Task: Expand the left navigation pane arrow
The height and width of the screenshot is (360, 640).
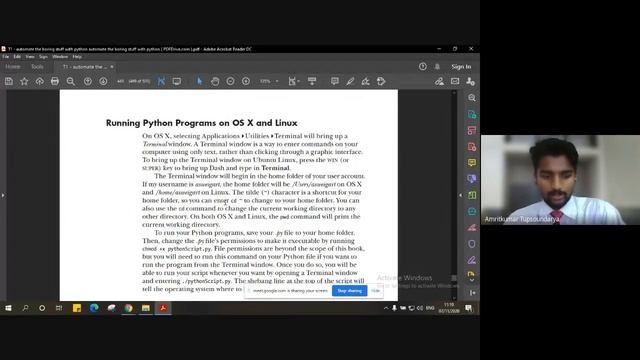Action: click(3, 196)
